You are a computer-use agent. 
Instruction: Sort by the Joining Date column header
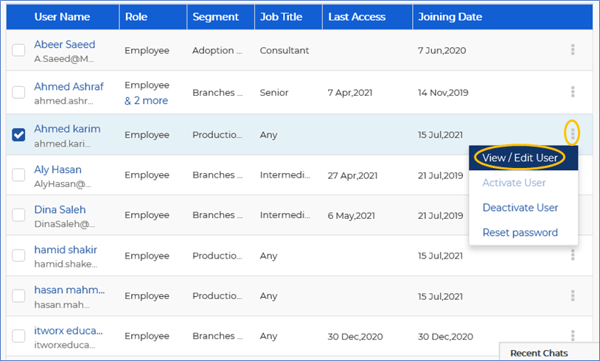tap(450, 17)
